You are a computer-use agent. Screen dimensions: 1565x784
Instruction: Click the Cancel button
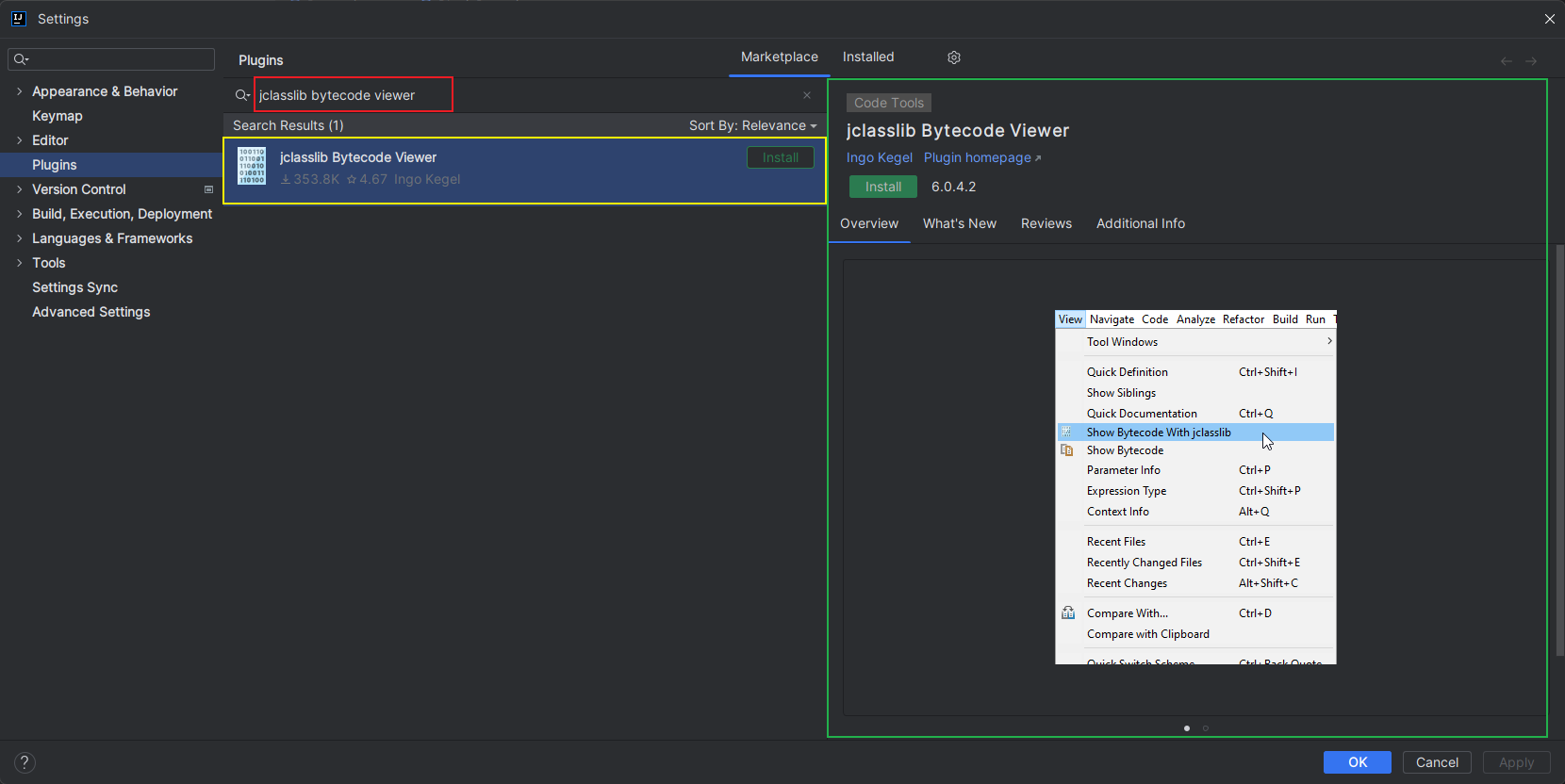(x=1437, y=762)
